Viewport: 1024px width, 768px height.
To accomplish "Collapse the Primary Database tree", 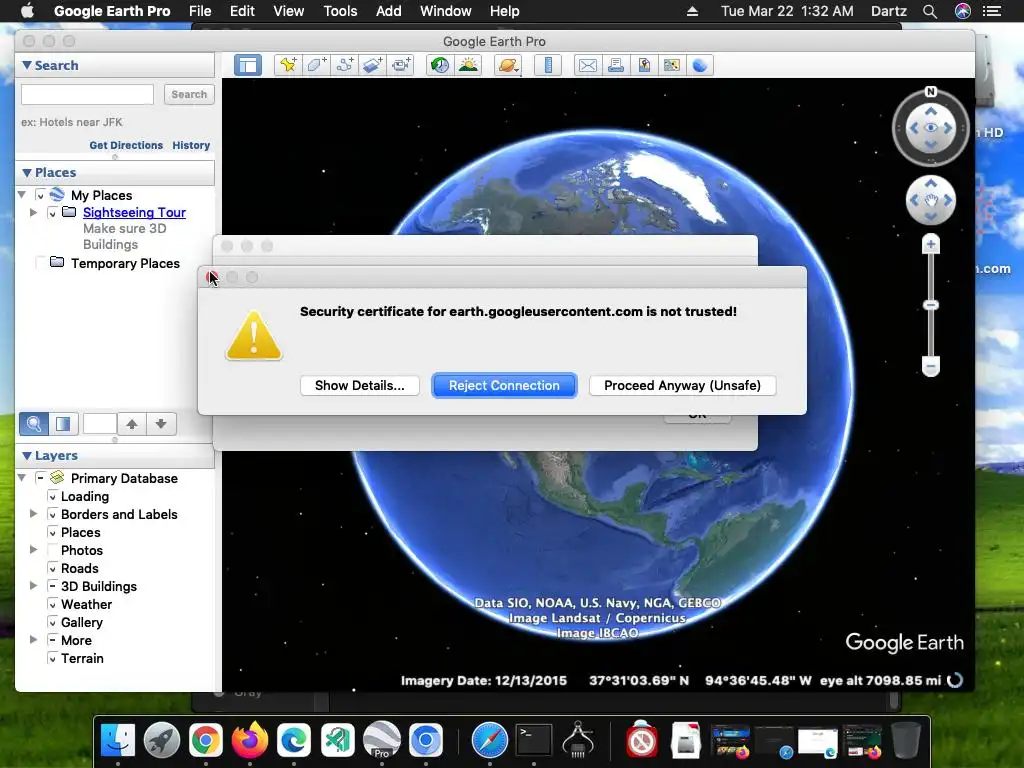I will 22,477.
